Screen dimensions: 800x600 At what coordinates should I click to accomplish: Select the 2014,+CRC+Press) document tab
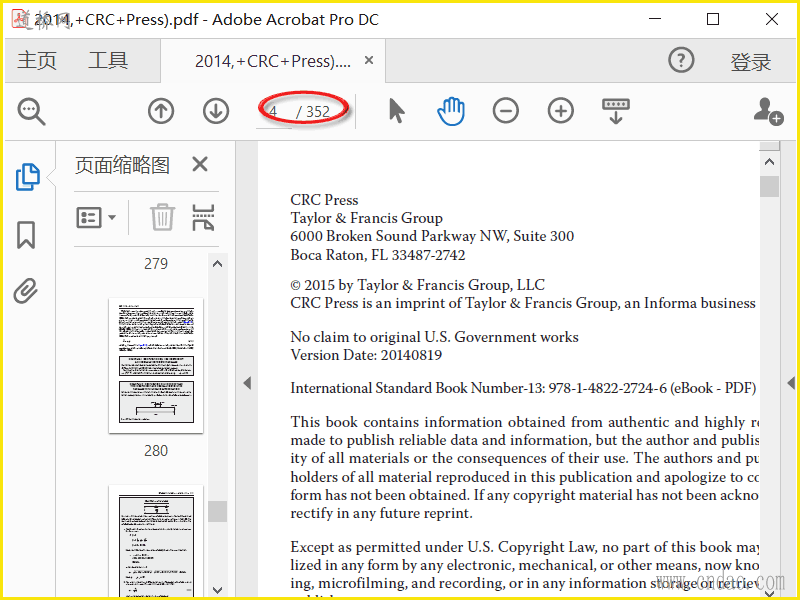pos(272,61)
